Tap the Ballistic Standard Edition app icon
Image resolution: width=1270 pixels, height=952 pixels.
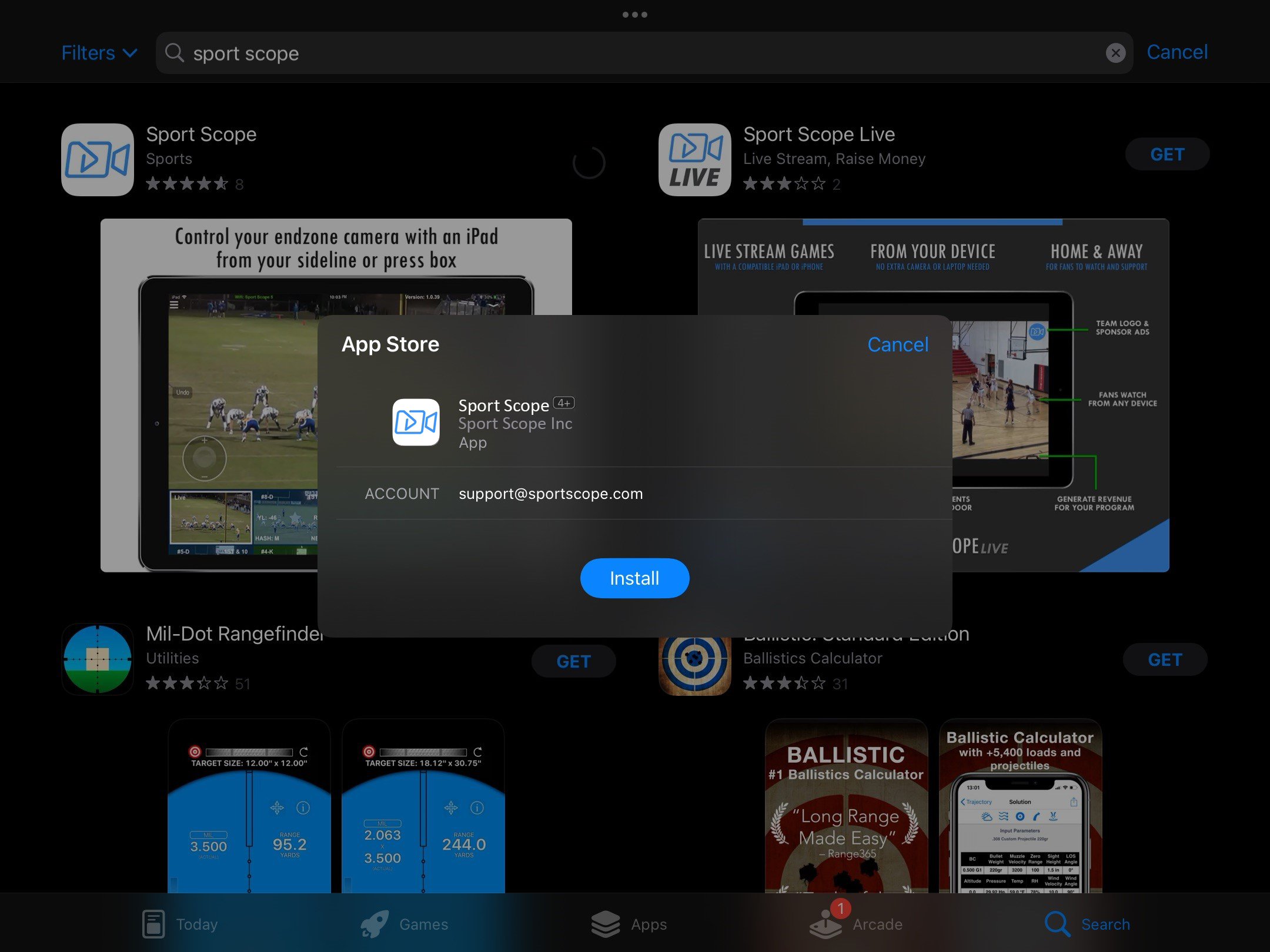(x=694, y=659)
